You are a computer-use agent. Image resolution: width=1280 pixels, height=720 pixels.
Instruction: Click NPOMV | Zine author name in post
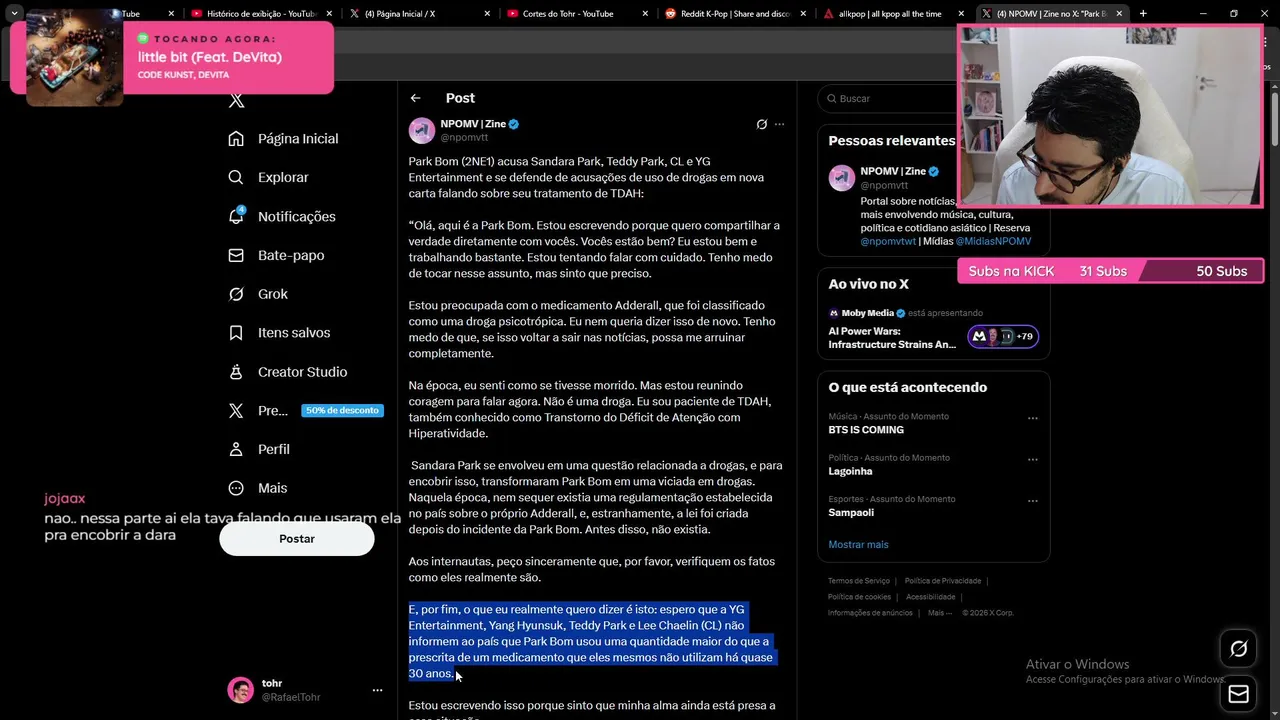(x=473, y=124)
